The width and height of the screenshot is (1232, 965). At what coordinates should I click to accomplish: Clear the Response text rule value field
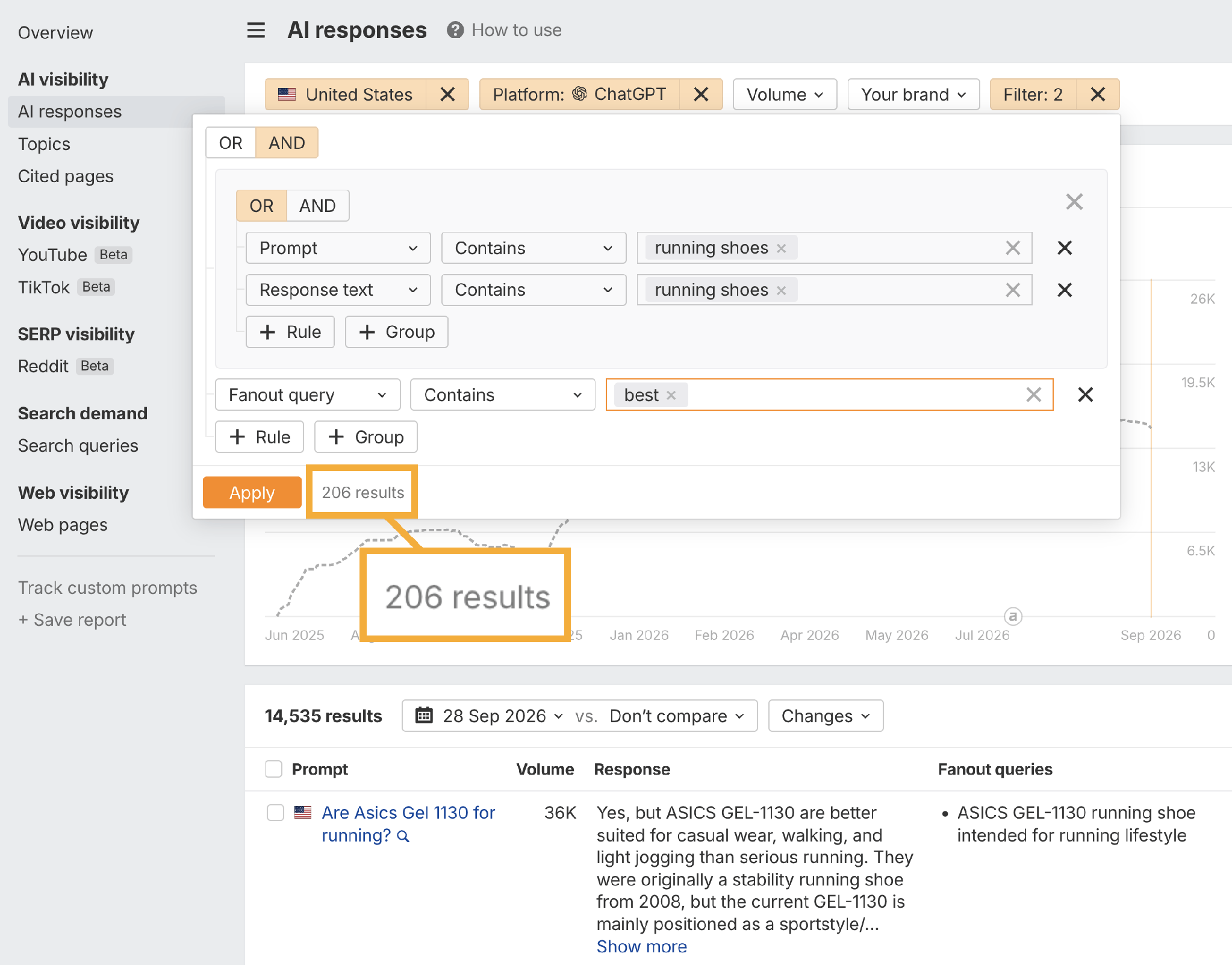[x=1013, y=290]
